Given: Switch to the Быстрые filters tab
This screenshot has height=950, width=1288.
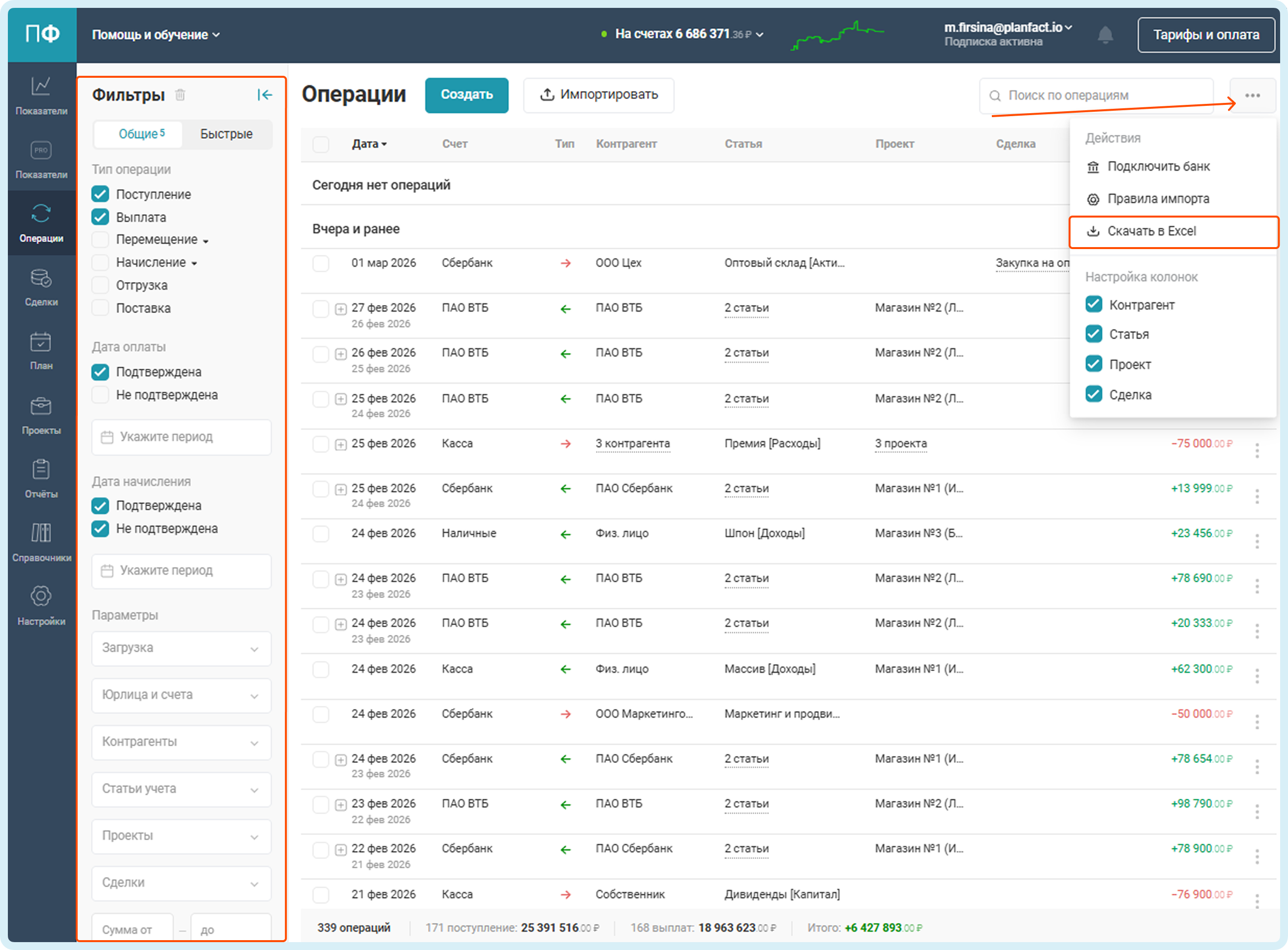Looking at the screenshot, I should (x=226, y=134).
